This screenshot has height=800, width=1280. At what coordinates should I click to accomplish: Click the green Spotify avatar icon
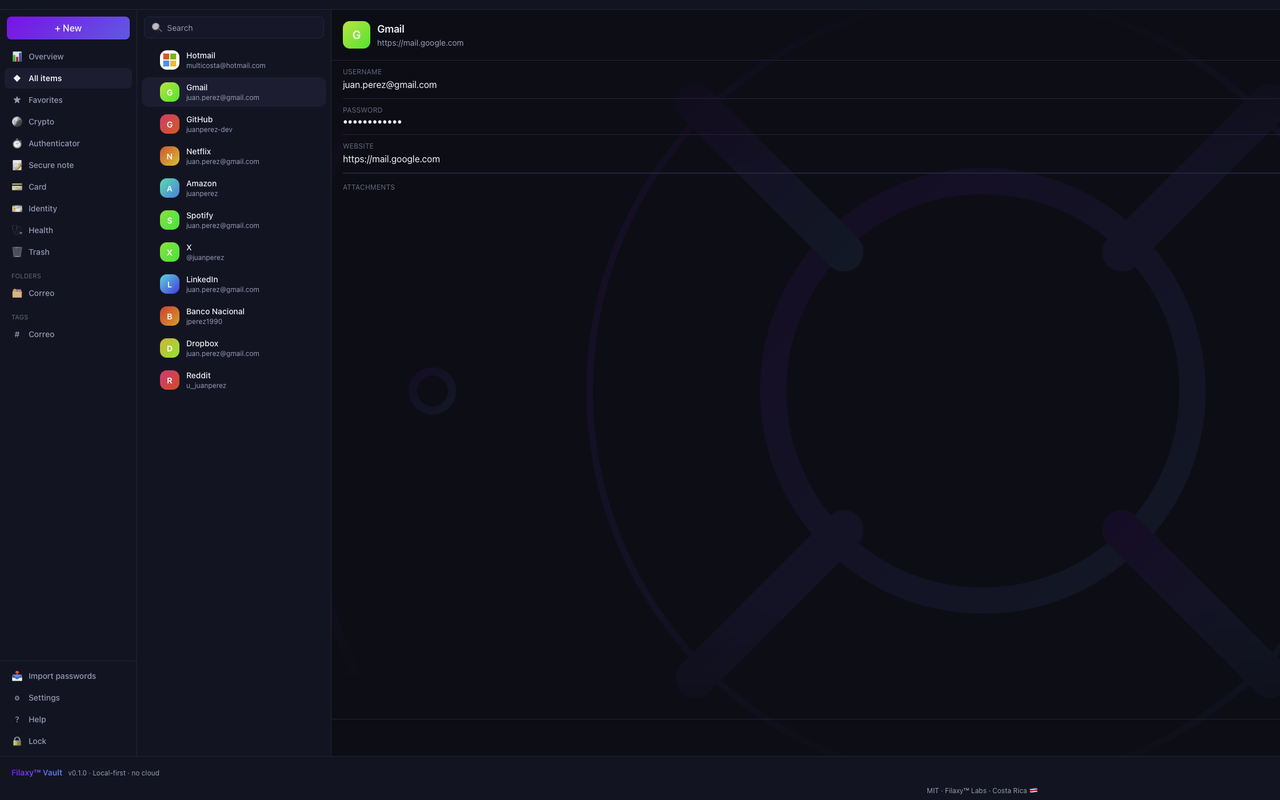[170, 220]
